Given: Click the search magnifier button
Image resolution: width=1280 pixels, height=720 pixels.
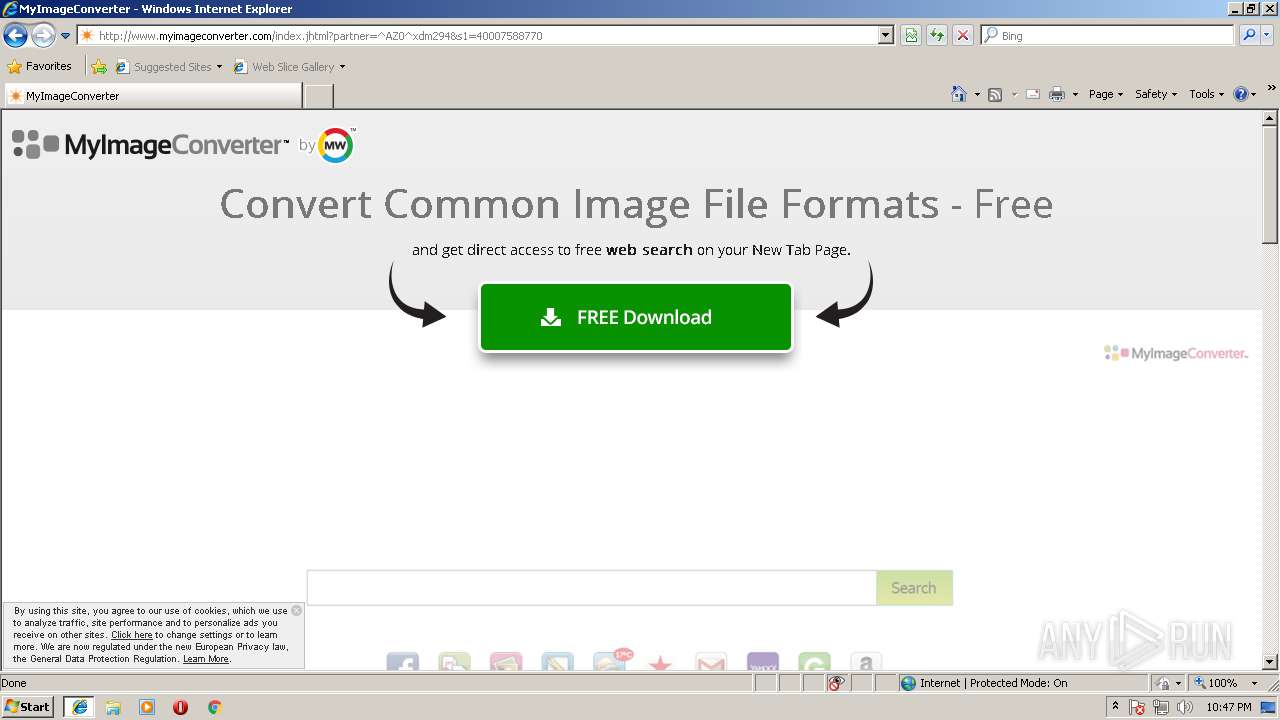Looking at the screenshot, I should [1248, 35].
